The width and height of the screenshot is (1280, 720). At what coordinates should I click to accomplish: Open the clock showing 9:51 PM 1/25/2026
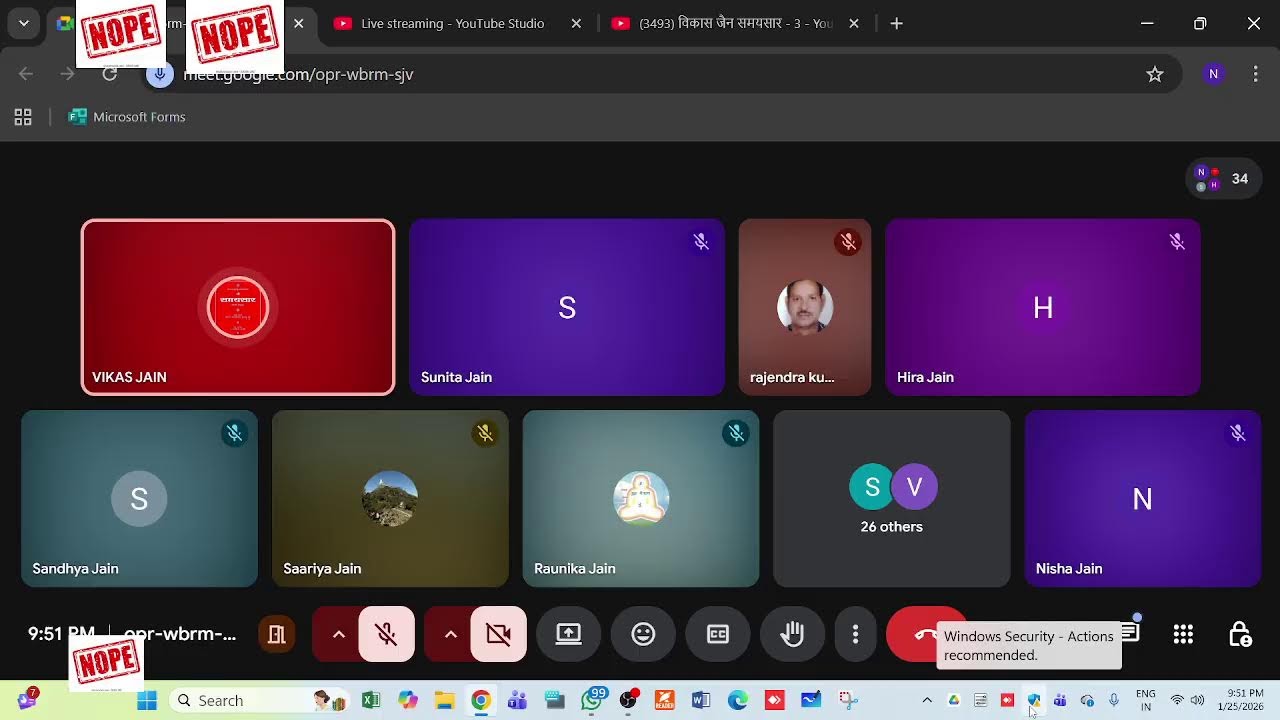coord(1245,700)
